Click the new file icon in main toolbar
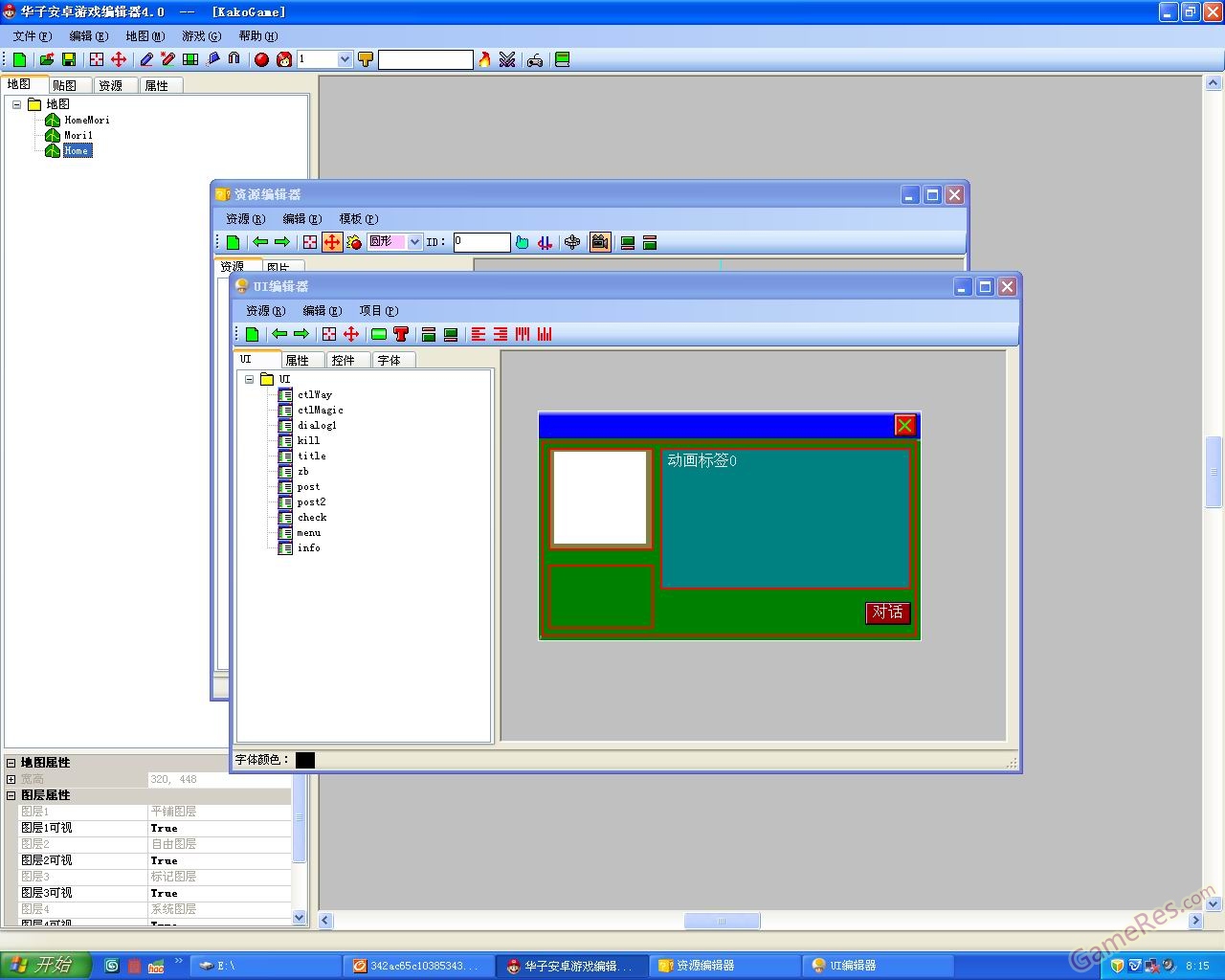Screen dimensions: 1225x980 pos(19,59)
